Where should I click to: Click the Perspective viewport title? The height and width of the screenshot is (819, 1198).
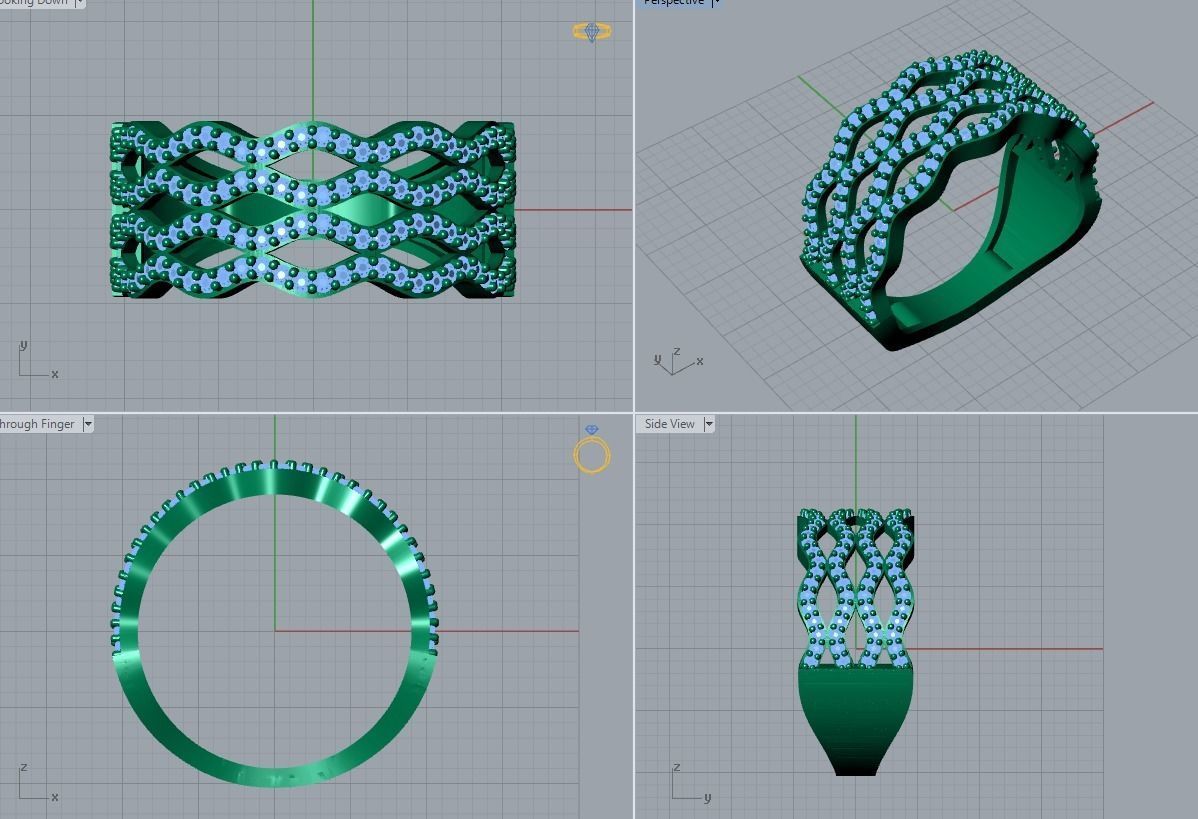(672, 3)
